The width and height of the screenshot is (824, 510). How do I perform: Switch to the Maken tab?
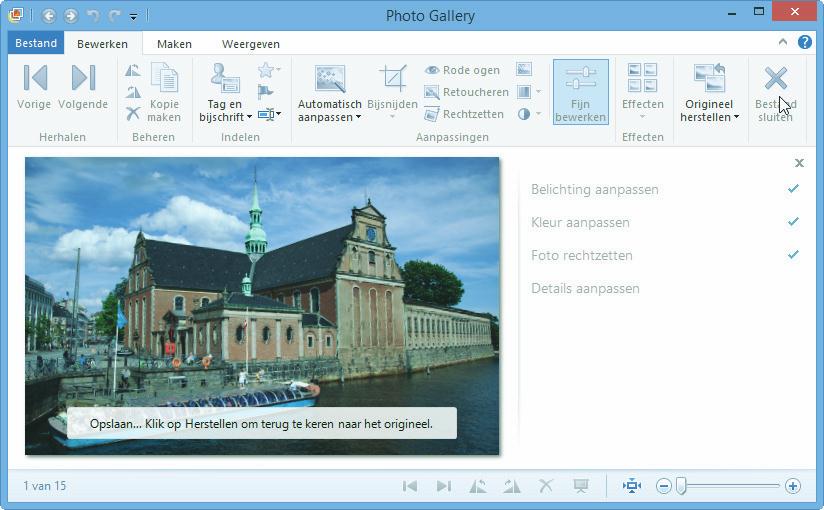tap(174, 44)
